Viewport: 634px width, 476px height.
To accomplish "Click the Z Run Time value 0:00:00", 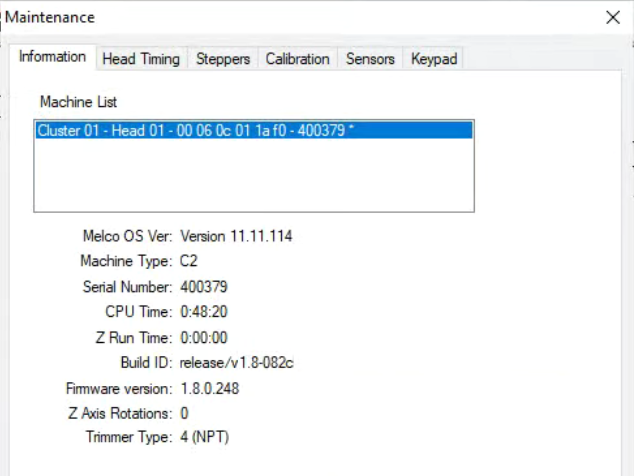I will tap(204, 338).
